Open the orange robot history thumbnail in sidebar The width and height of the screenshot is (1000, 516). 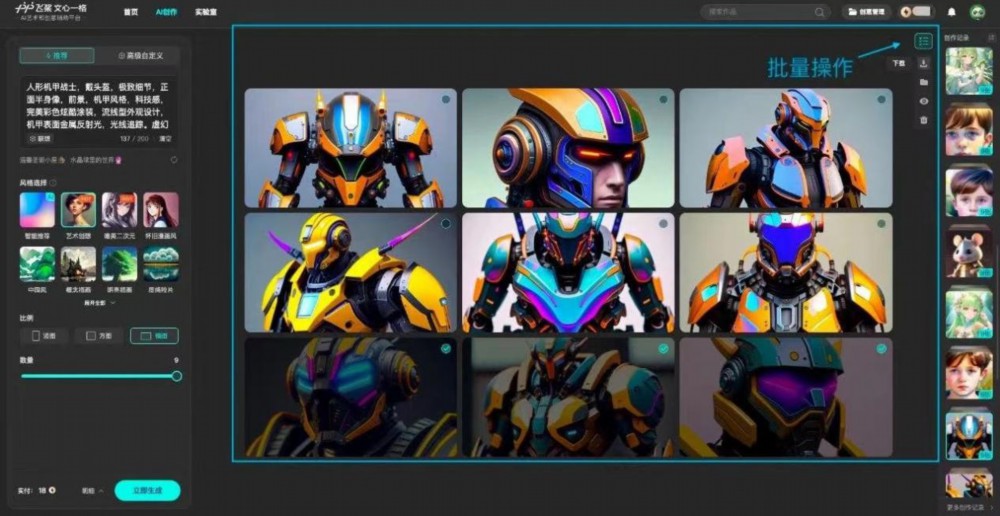tap(969, 436)
